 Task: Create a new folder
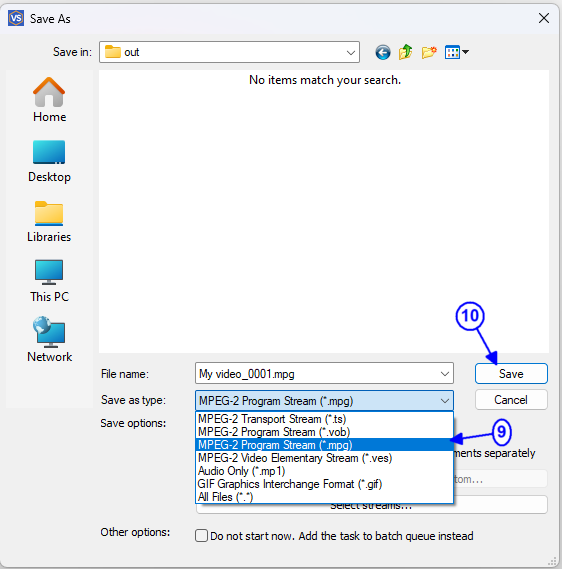click(x=429, y=52)
